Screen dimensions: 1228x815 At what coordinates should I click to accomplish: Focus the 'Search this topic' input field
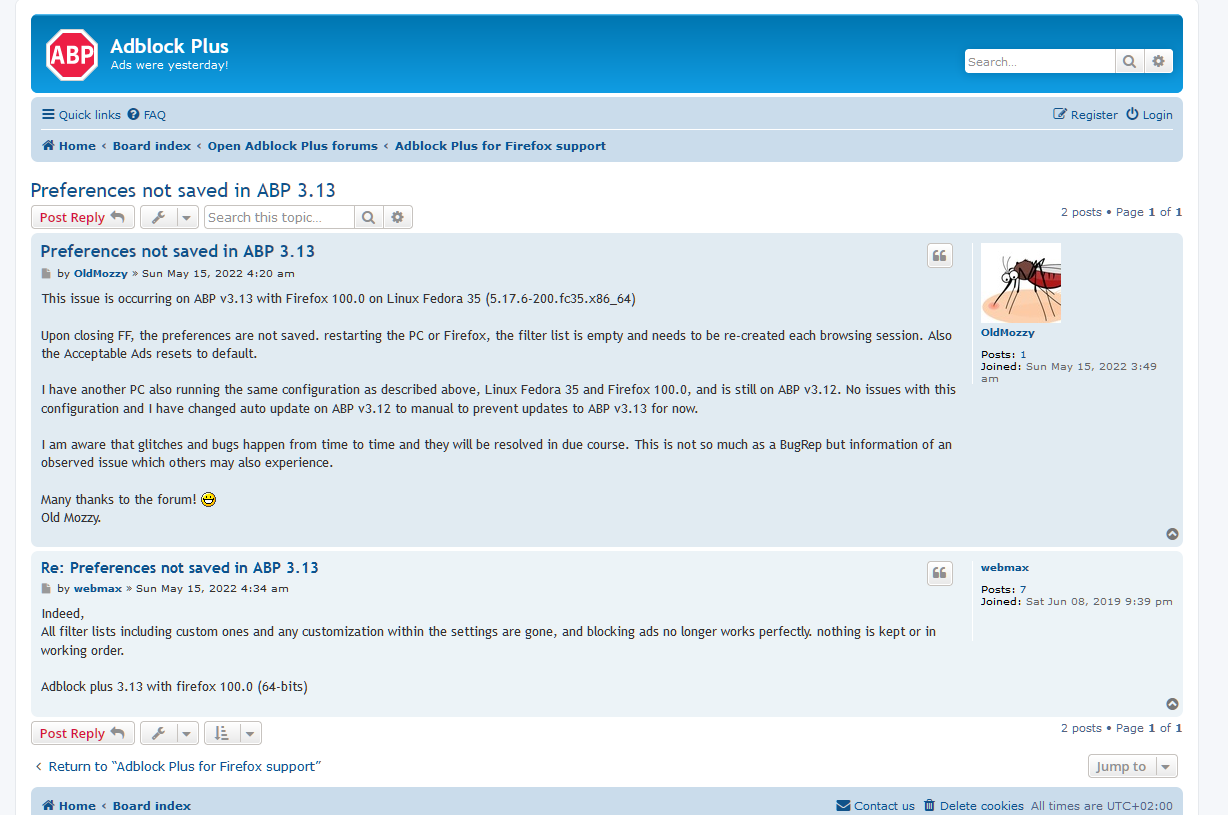279,217
